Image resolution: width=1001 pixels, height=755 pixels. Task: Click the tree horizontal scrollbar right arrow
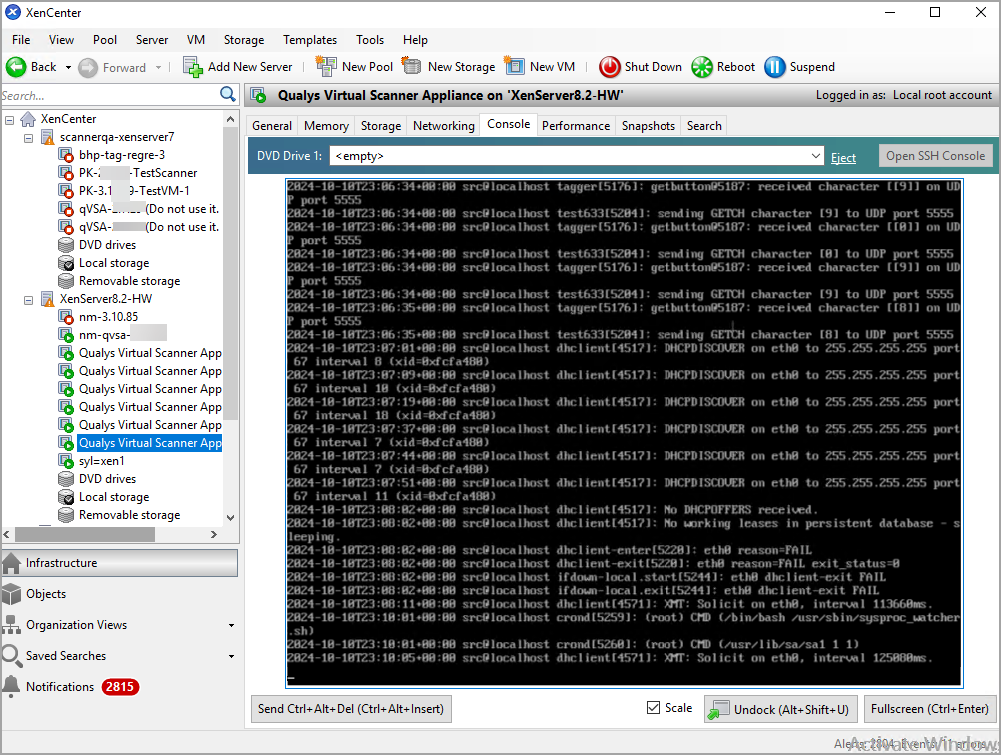tap(214, 535)
